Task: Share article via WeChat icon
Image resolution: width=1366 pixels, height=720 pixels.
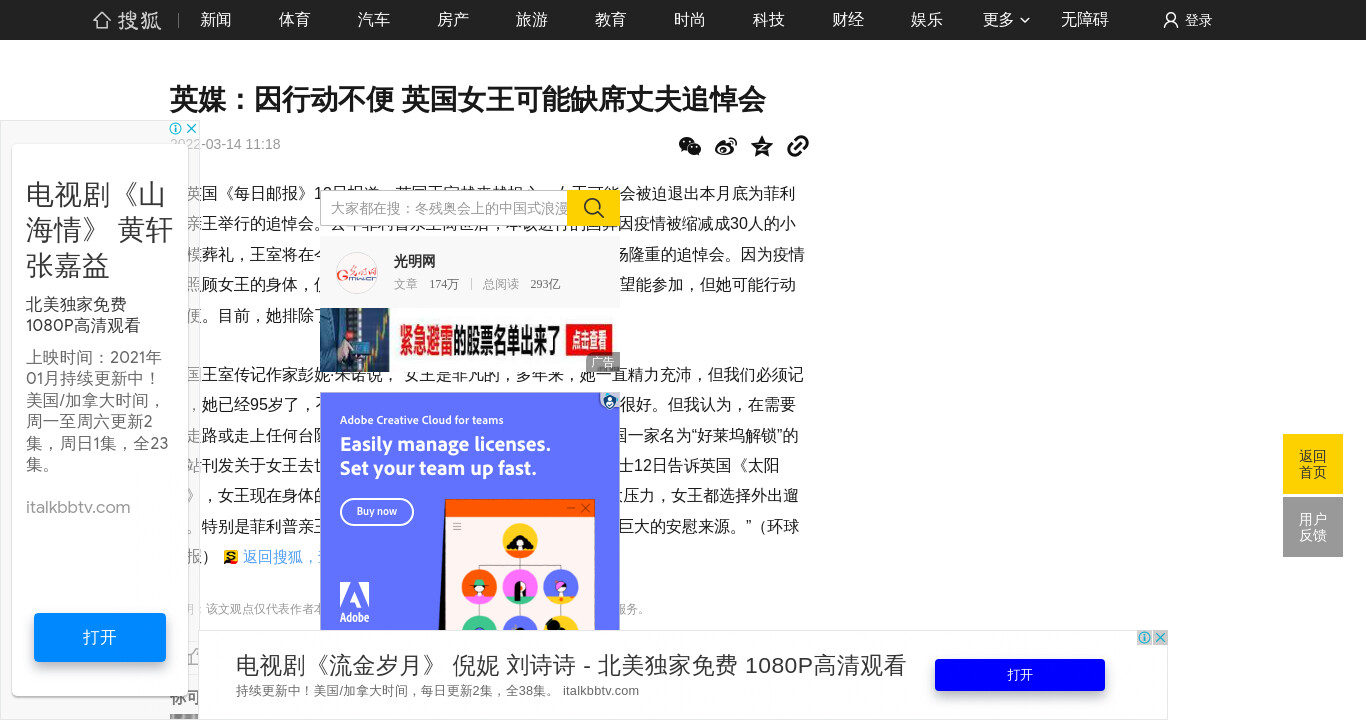Action: coord(690,147)
